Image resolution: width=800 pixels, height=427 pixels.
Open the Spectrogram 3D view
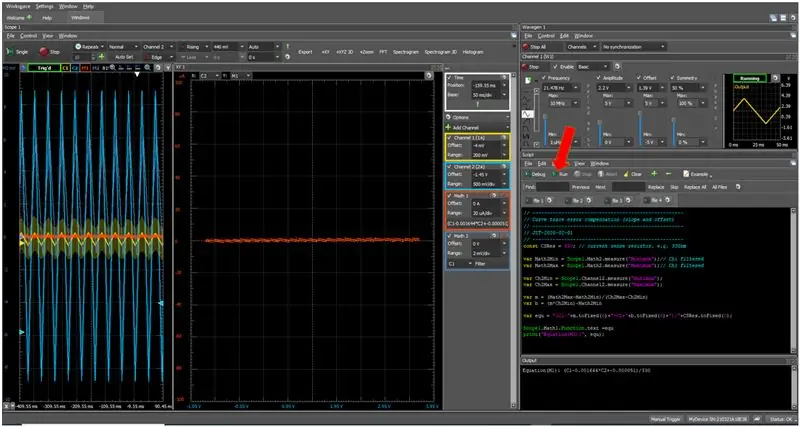[441, 52]
